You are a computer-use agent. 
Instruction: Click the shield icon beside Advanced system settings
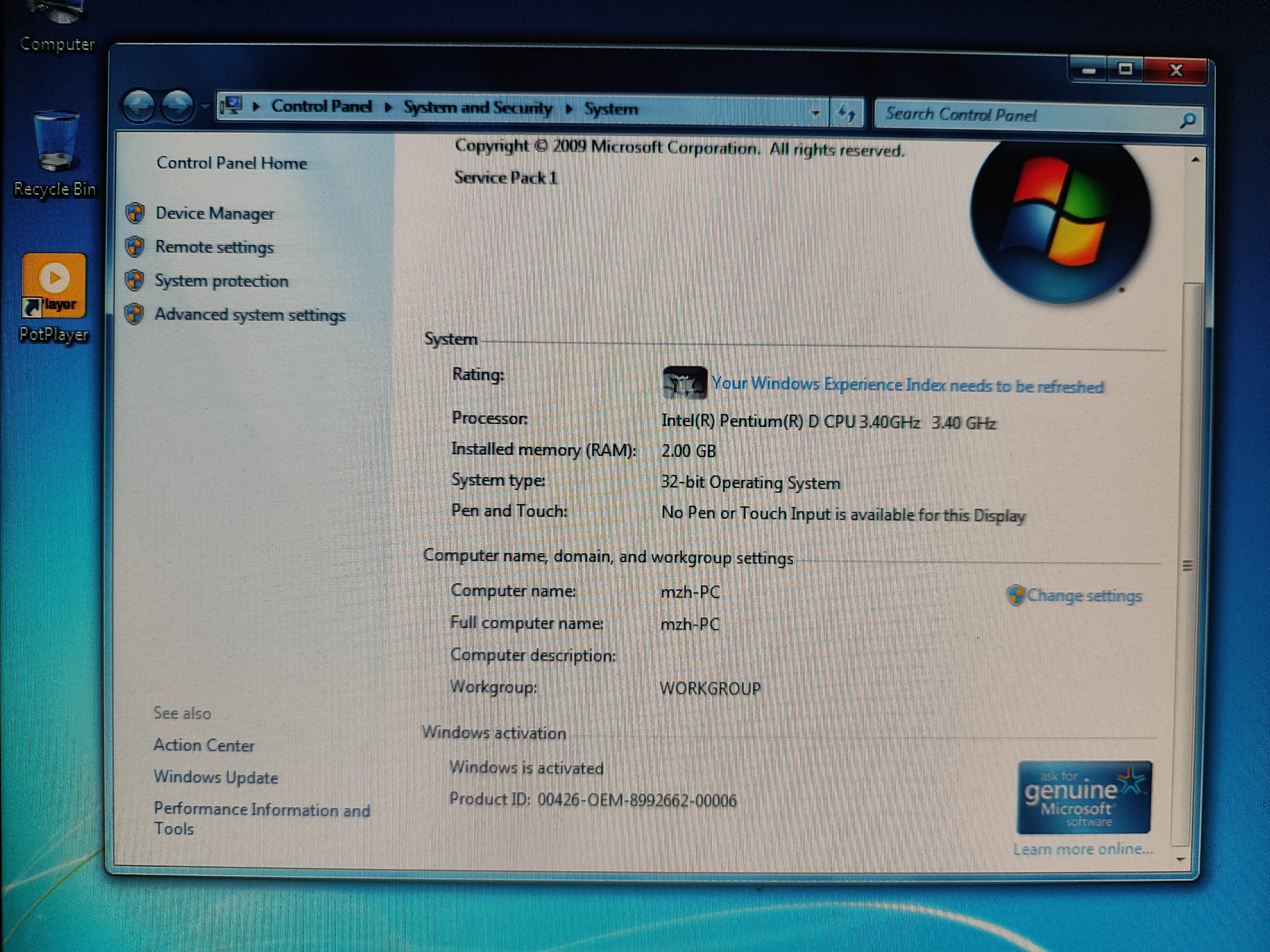(134, 314)
